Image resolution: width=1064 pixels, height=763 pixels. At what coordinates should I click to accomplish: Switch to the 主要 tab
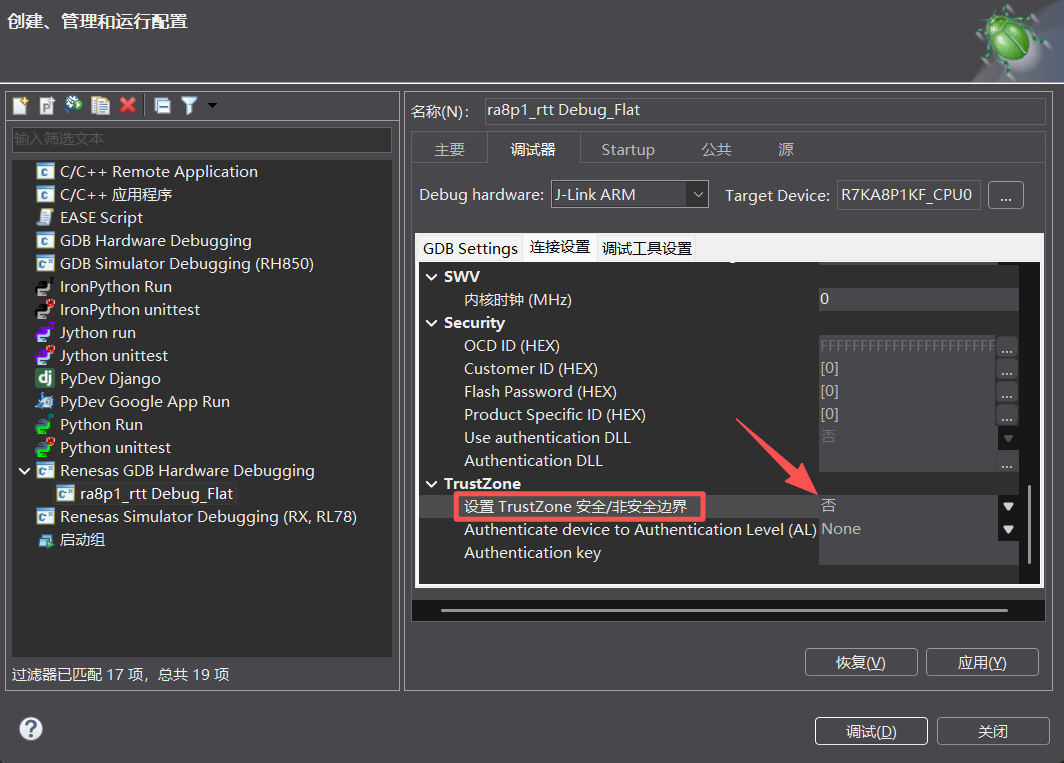click(449, 149)
